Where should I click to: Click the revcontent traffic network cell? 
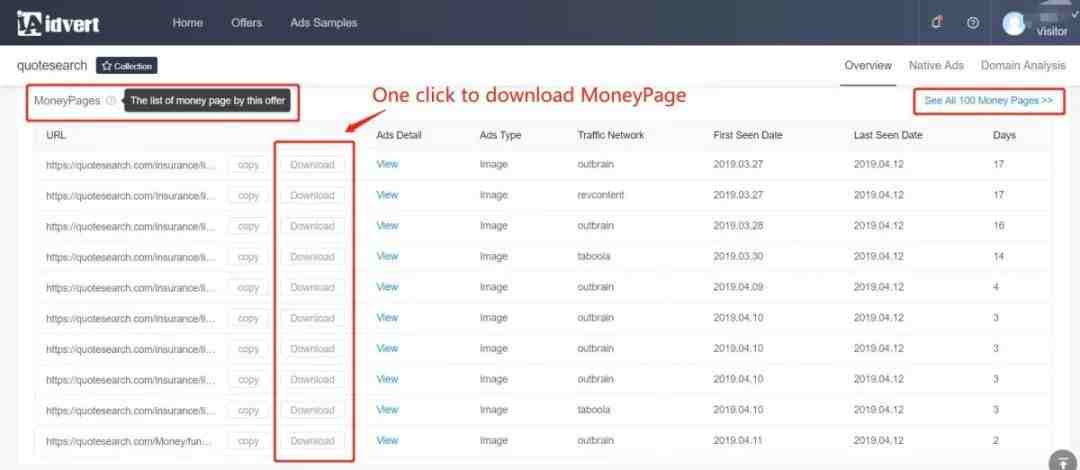[601, 195]
